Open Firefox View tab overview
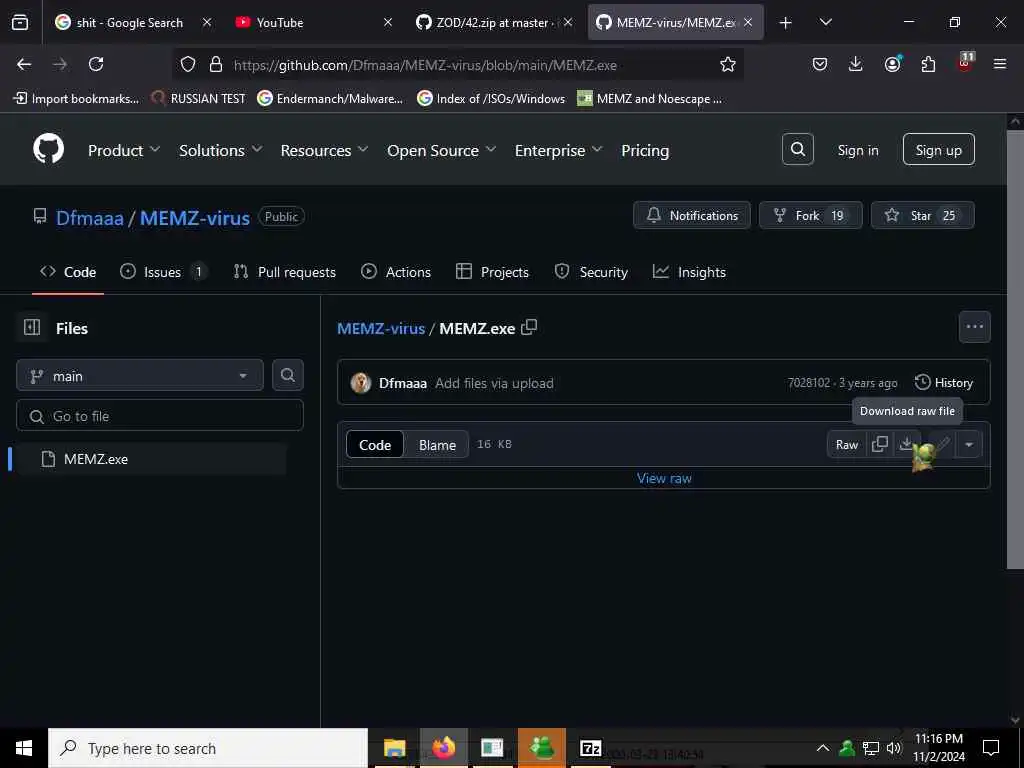The width and height of the screenshot is (1024, 768). (20, 22)
